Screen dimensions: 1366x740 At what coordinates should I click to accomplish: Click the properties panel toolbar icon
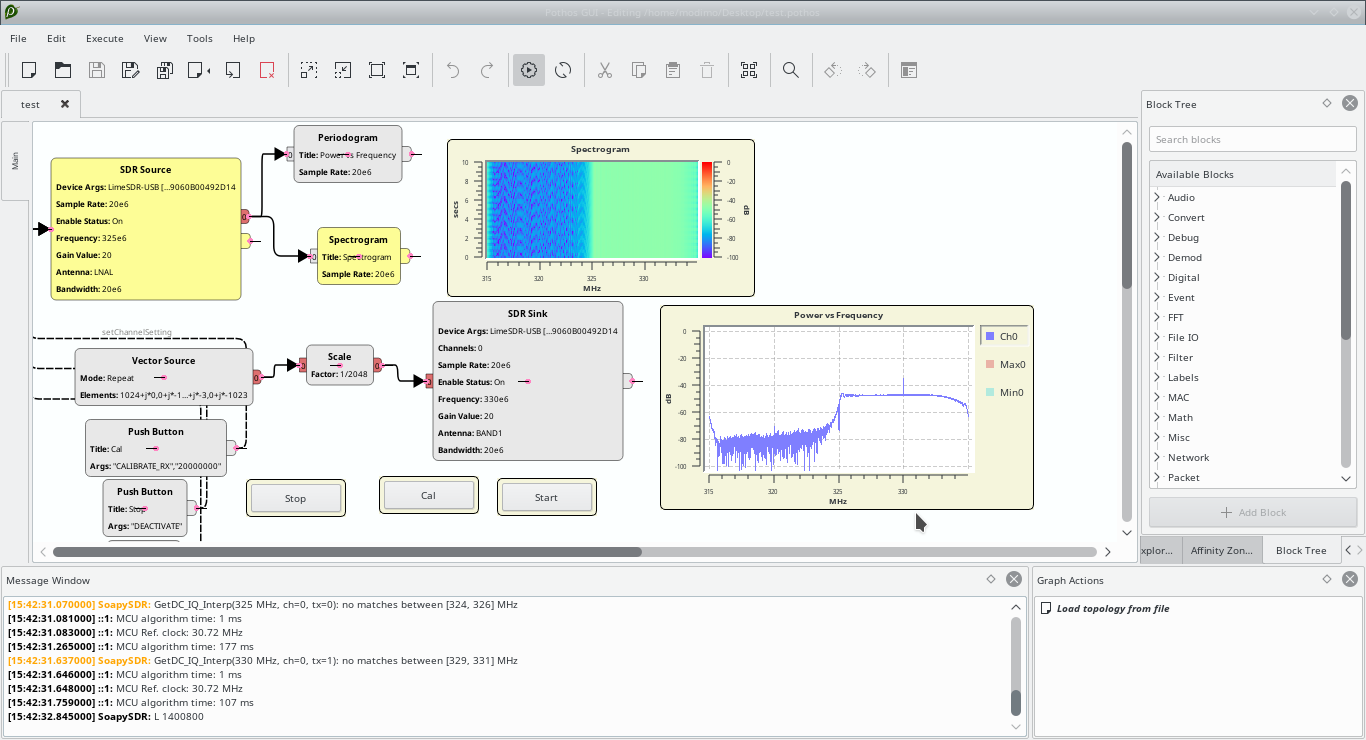tap(909, 70)
